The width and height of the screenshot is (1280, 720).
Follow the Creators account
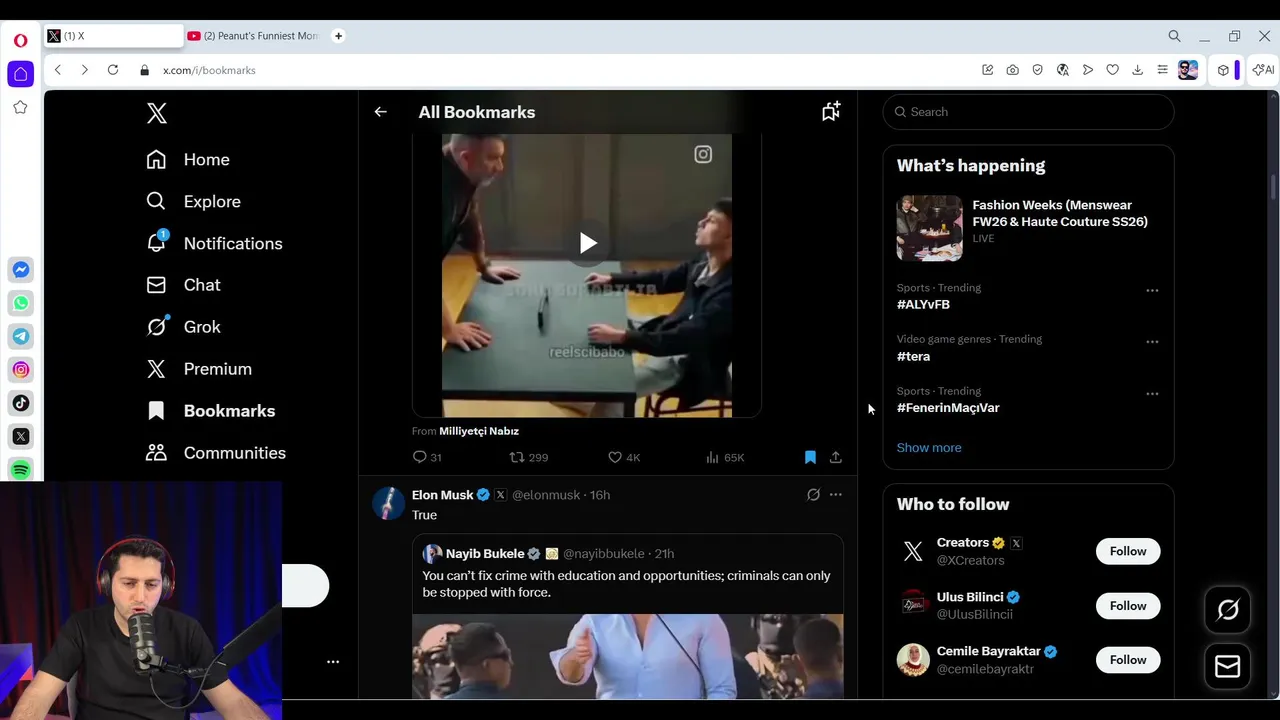click(x=1128, y=551)
